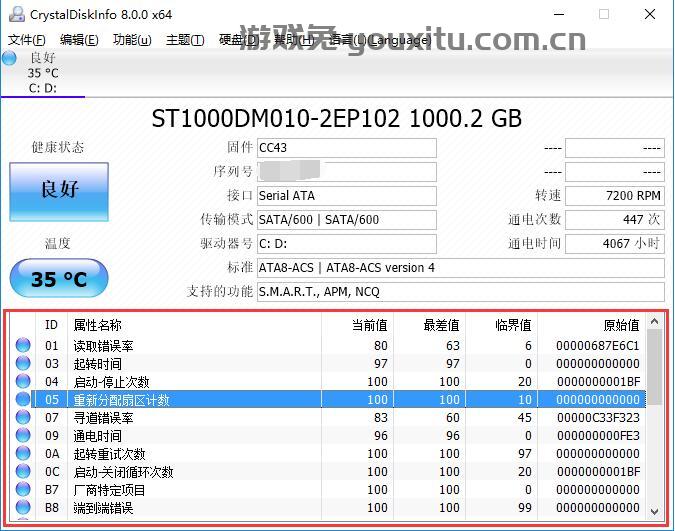Click status orb for attribute 03 起转时间
Viewport: 675px width, 531px height.
pos(23,363)
